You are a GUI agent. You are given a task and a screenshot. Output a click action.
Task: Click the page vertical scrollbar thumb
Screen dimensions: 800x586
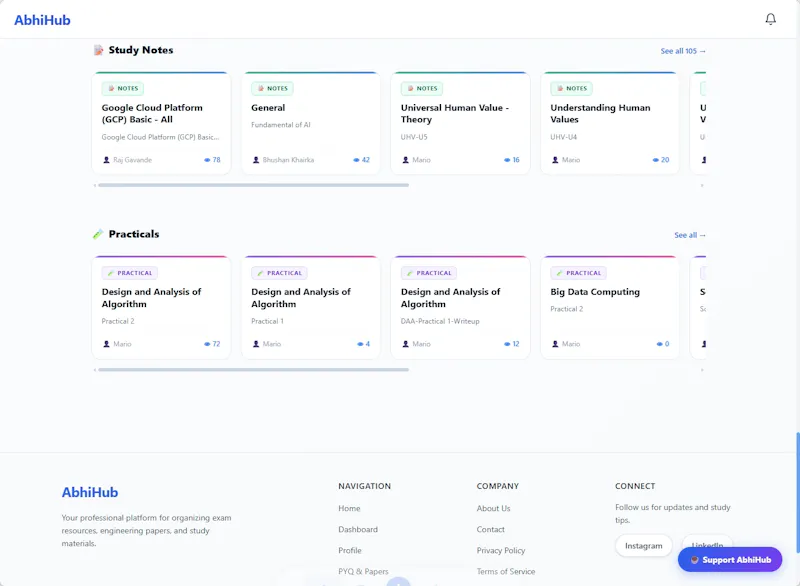coord(797,493)
